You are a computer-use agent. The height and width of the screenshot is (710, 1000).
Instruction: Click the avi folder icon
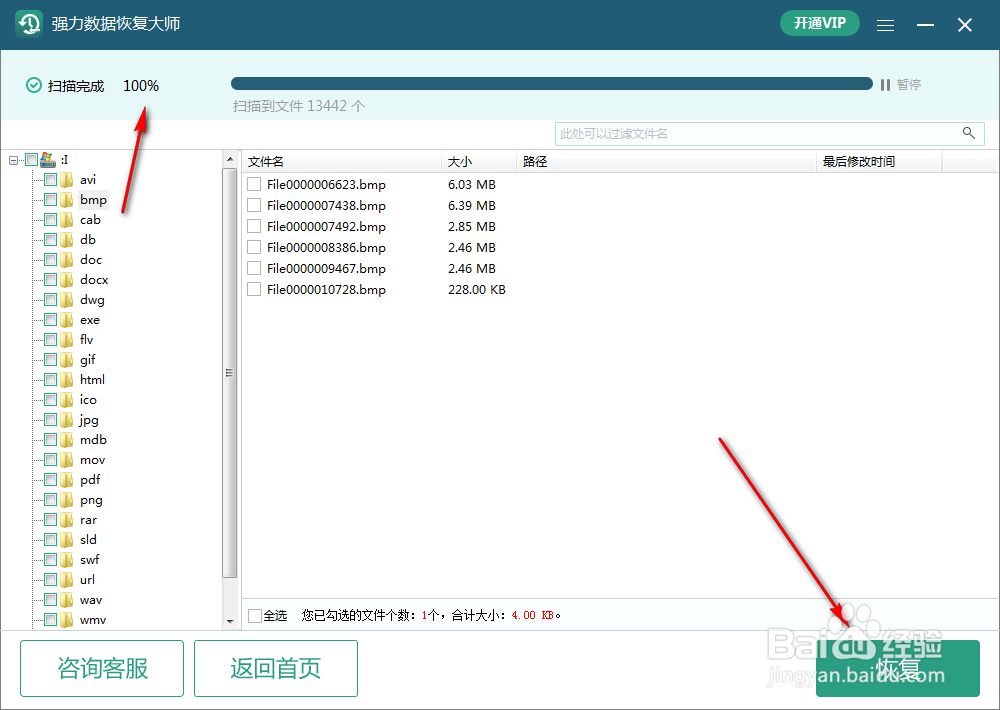[67, 180]
